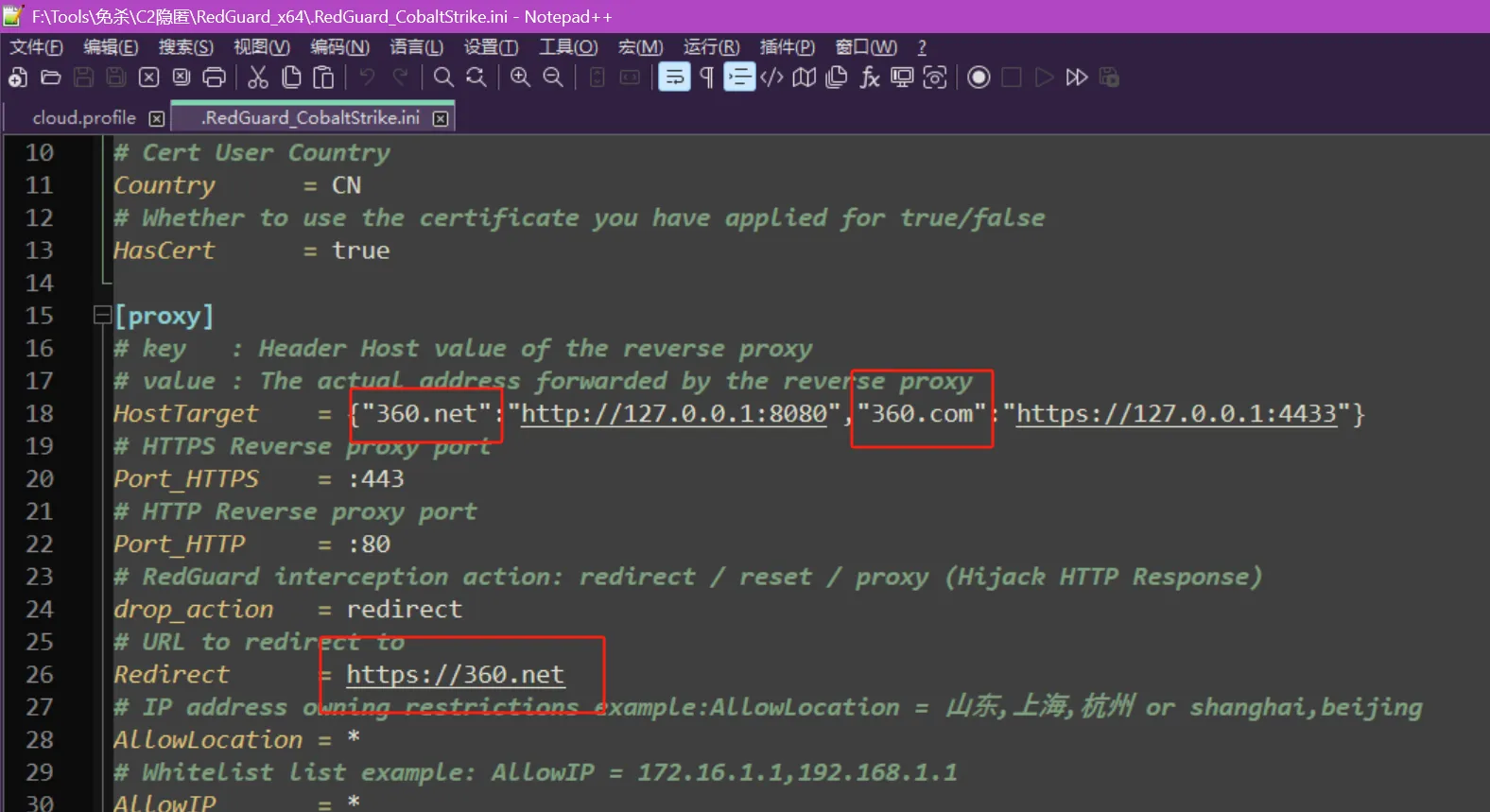Click the Redo arrow icon
The width and height of the screenshot is (1490, 812).
click(400, 78)
